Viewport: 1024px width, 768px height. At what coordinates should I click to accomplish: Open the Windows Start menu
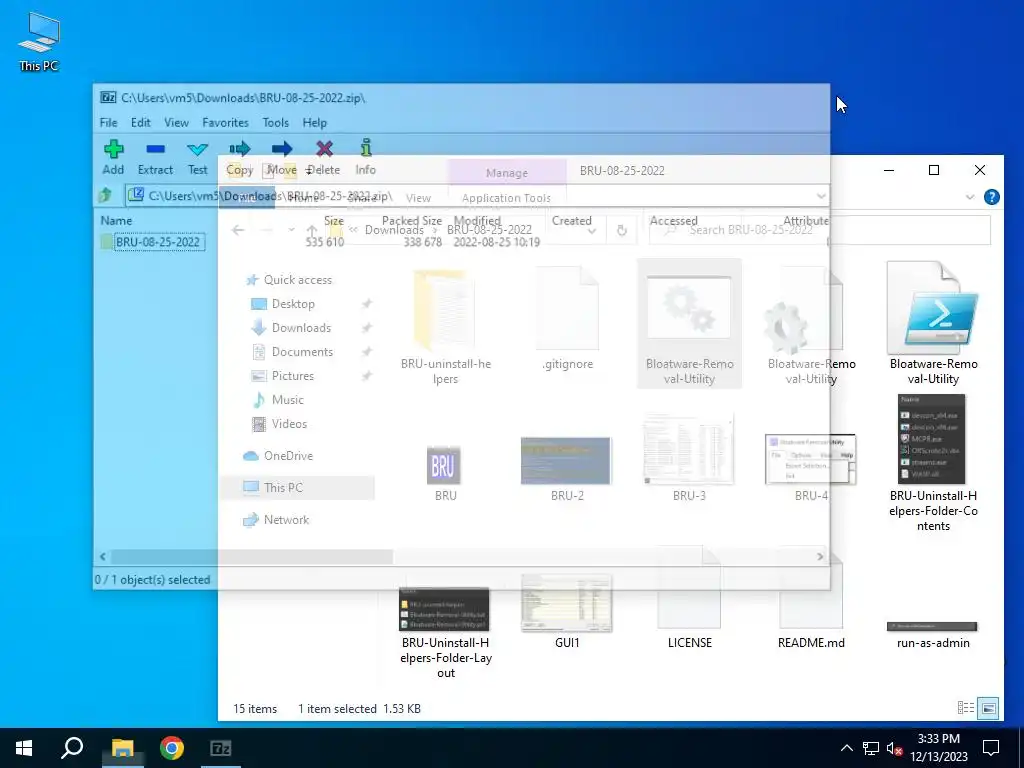point(24,748)
